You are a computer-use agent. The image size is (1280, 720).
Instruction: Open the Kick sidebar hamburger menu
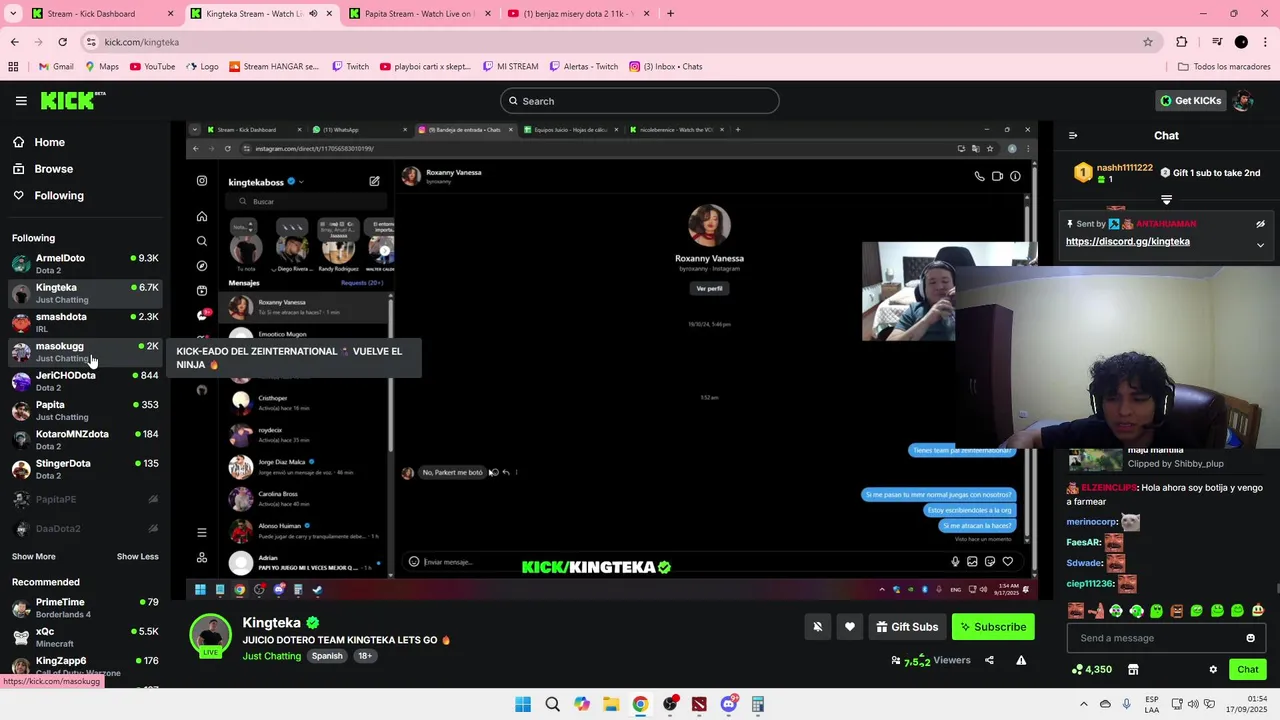[x=21, y=101]
